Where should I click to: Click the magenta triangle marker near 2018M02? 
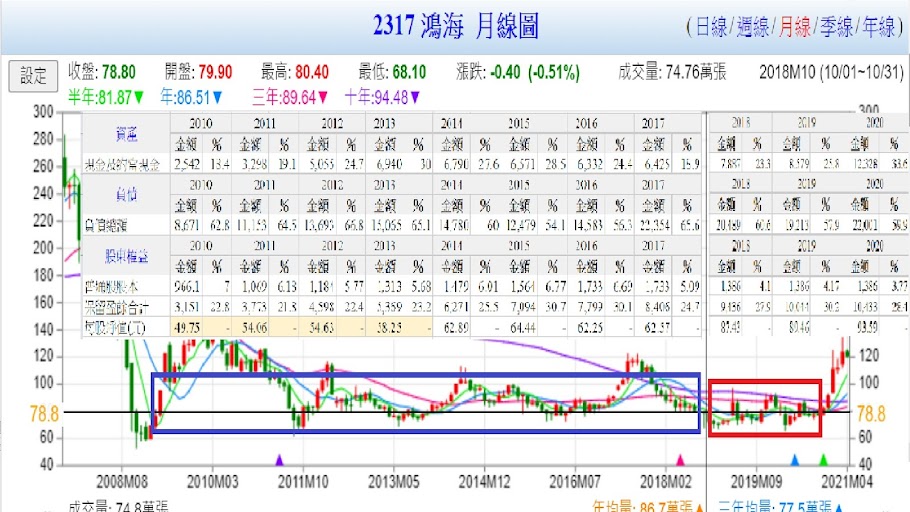tap(680, 460)
